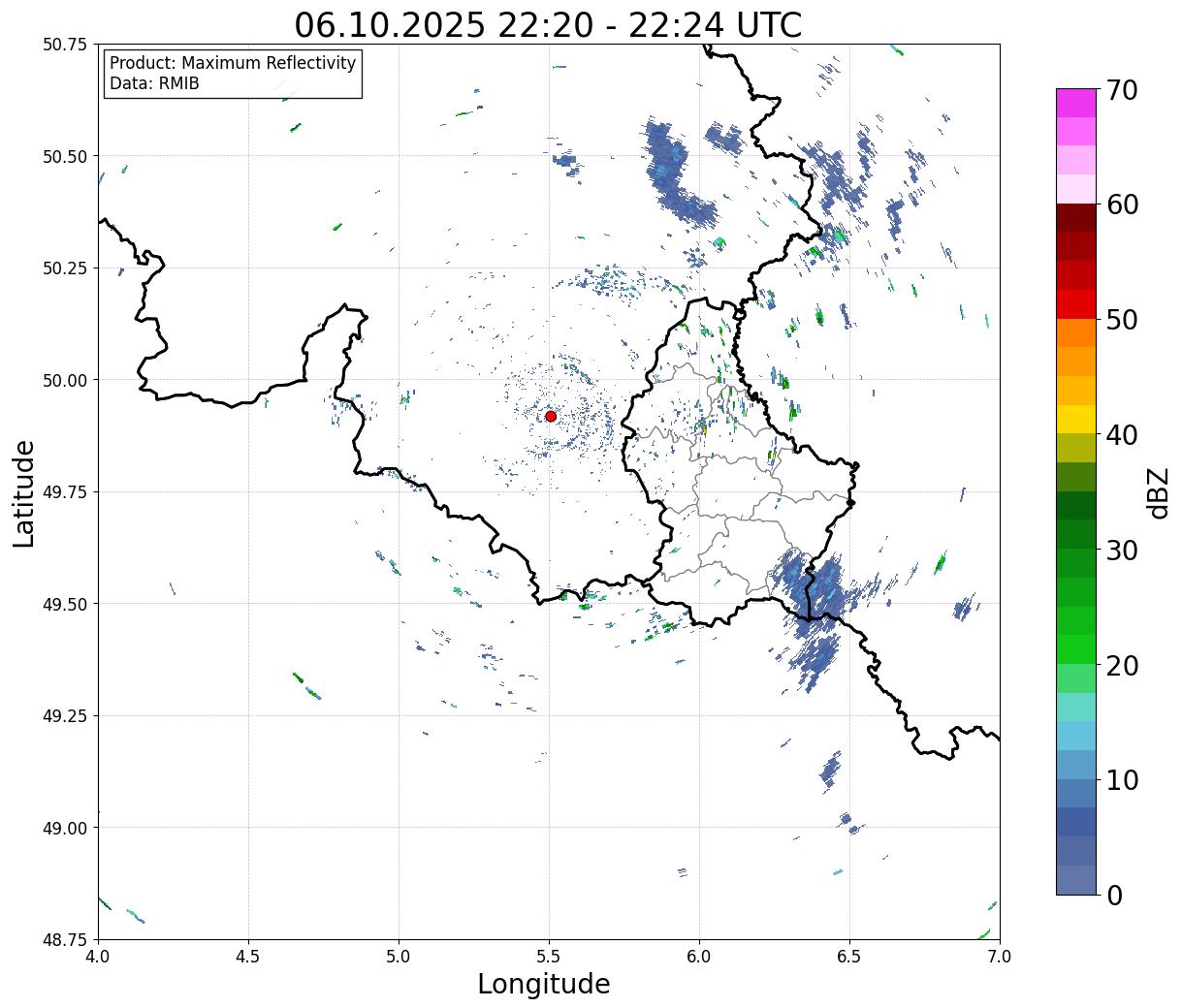Select the 'Product: Maximum Reflectivity' text
1182x1008 pixels.
point(233,63)
